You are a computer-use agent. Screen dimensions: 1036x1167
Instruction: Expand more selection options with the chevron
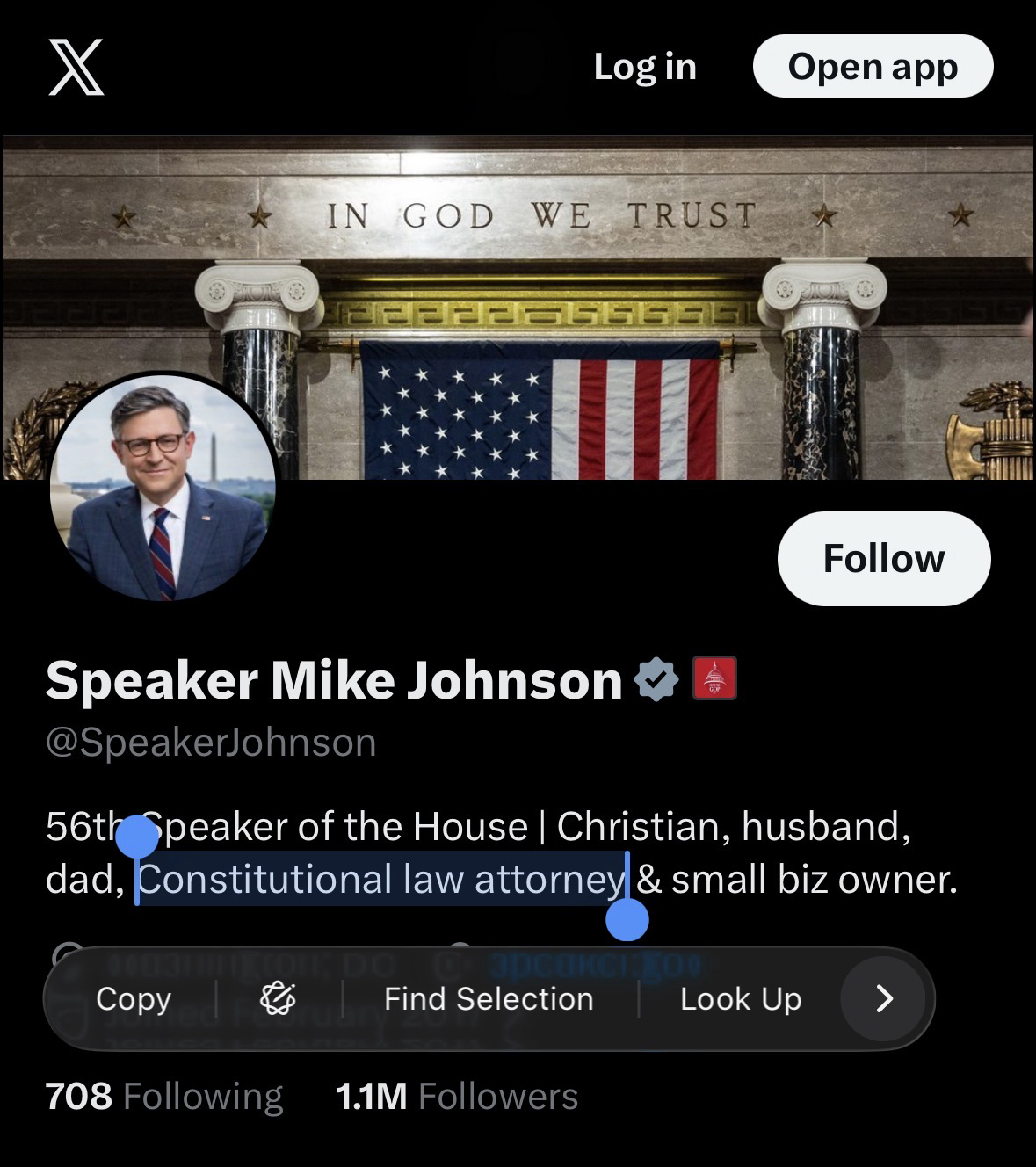pos(884,998)
